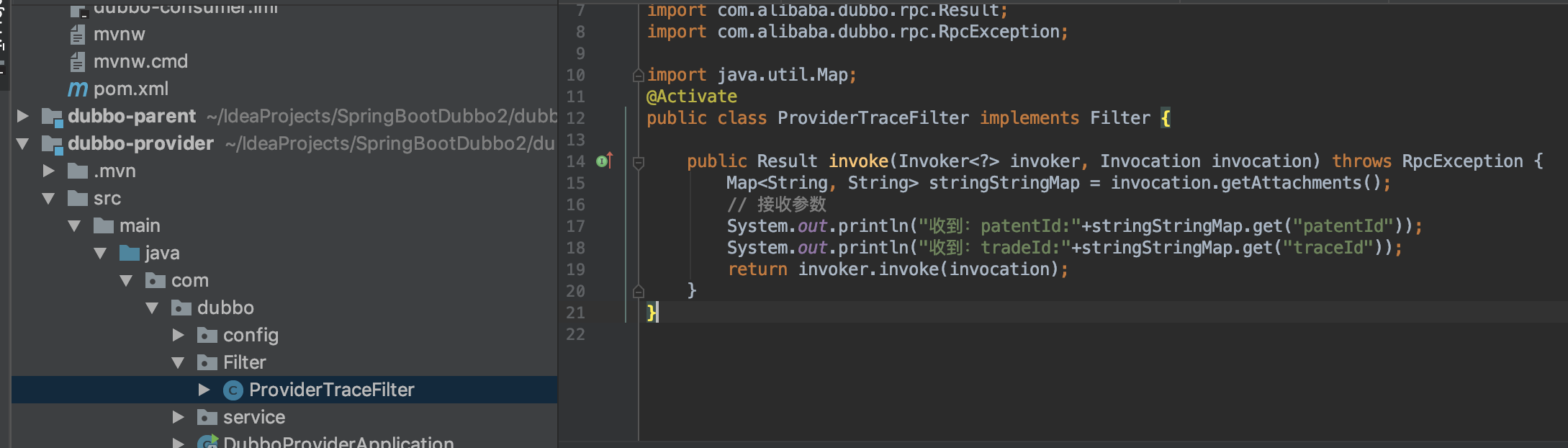Click the stringStringMap variable declaration
Image resolution: width=1568 pixels, height=448 pixels.
point(1004,183)
